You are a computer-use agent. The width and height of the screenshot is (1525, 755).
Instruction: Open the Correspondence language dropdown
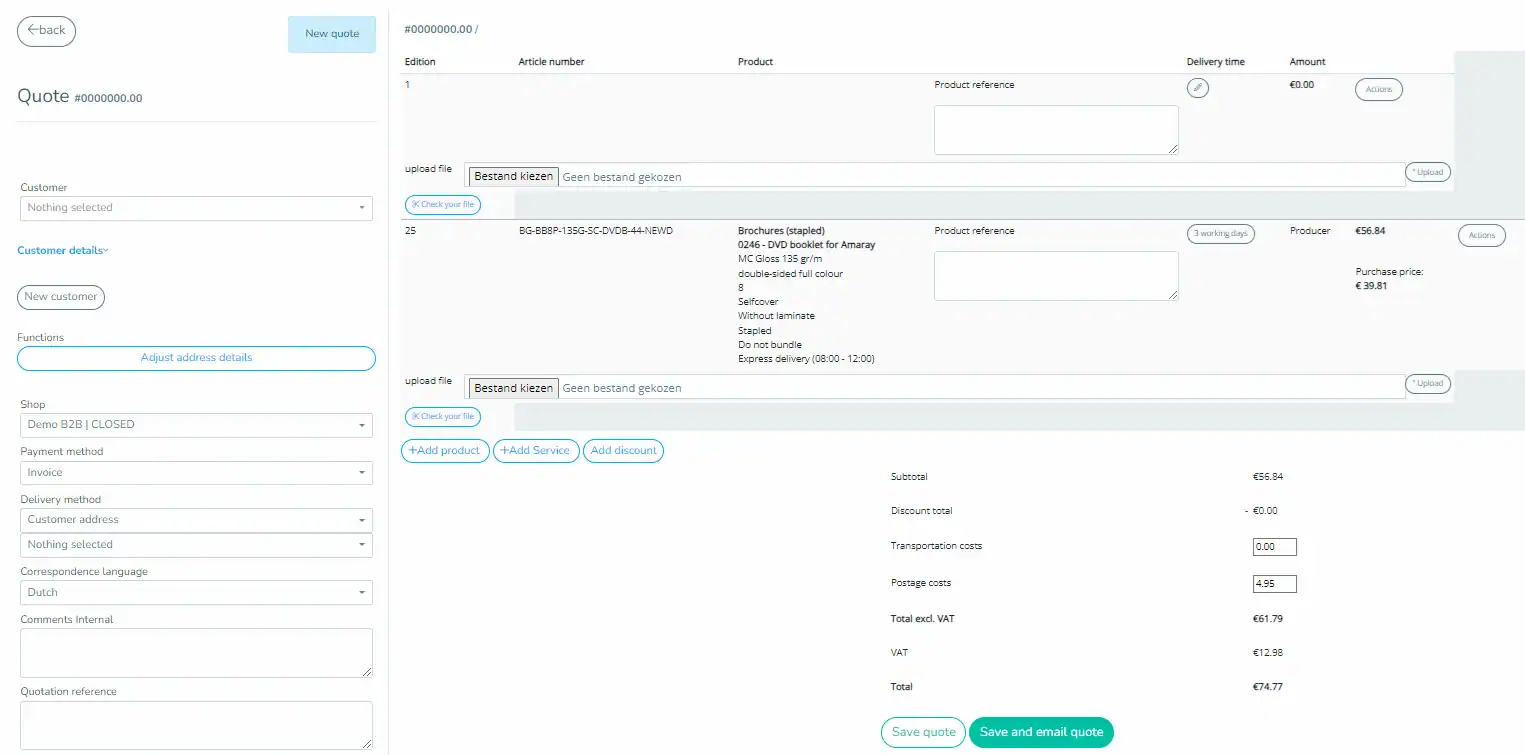click(196, 593)
